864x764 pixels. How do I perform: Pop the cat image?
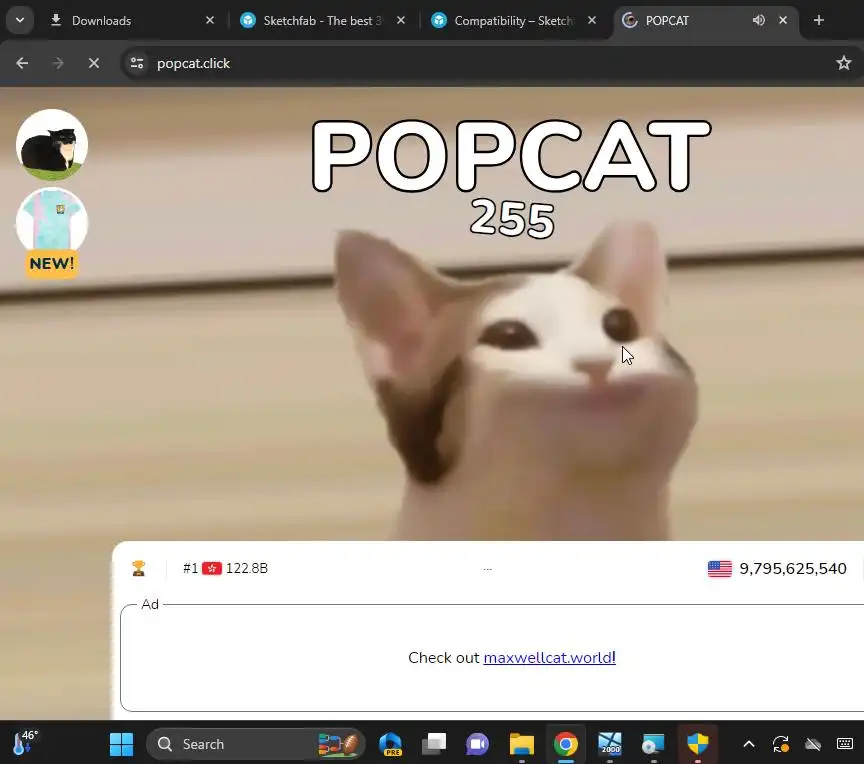pyautogui.click(x=516, y=380)
